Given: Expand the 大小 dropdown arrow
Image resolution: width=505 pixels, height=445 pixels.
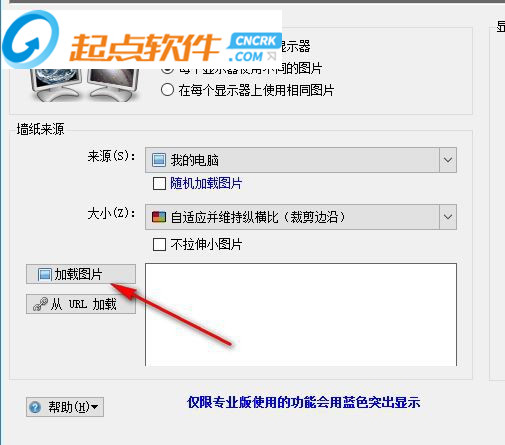Looking at the screenshot, I should pos(448,217).
